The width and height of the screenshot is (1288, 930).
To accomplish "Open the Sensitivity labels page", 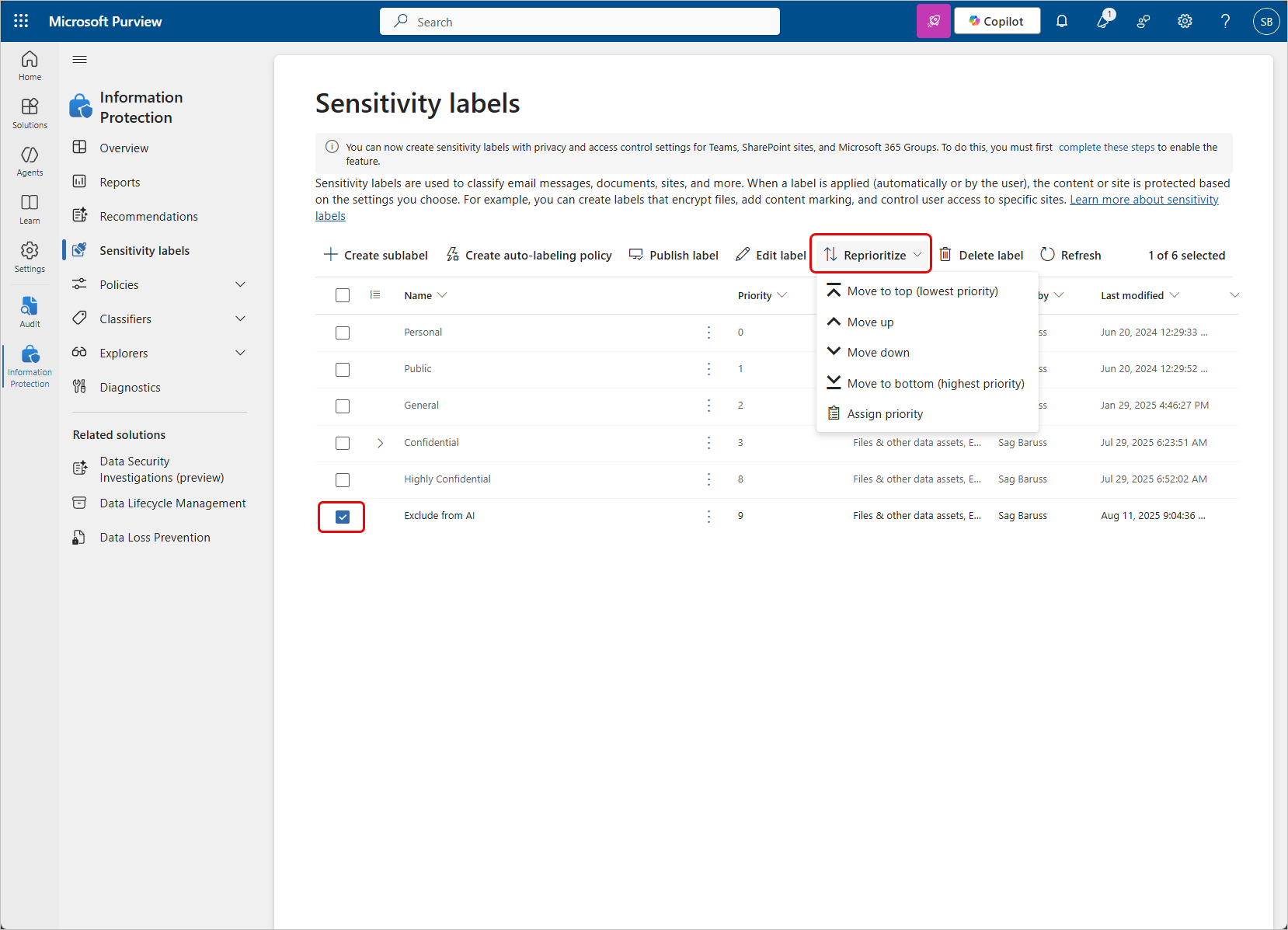I will point(144,249).
